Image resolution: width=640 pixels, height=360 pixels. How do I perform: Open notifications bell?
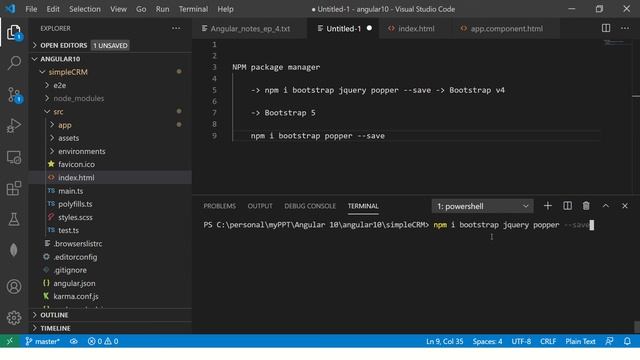627,341
